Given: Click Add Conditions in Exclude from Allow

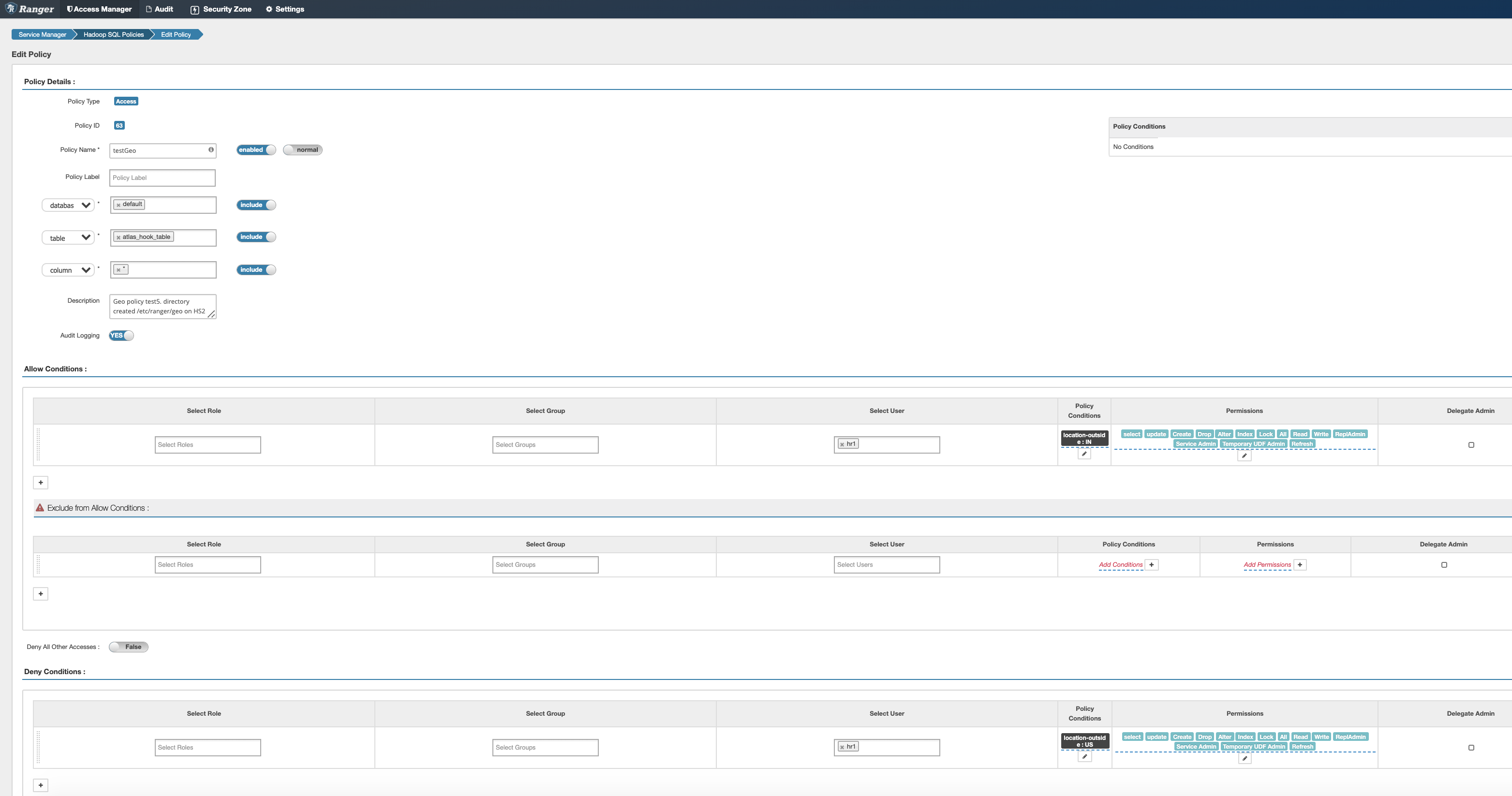Looking at the screenshot, I should (x=1120, y=564).
